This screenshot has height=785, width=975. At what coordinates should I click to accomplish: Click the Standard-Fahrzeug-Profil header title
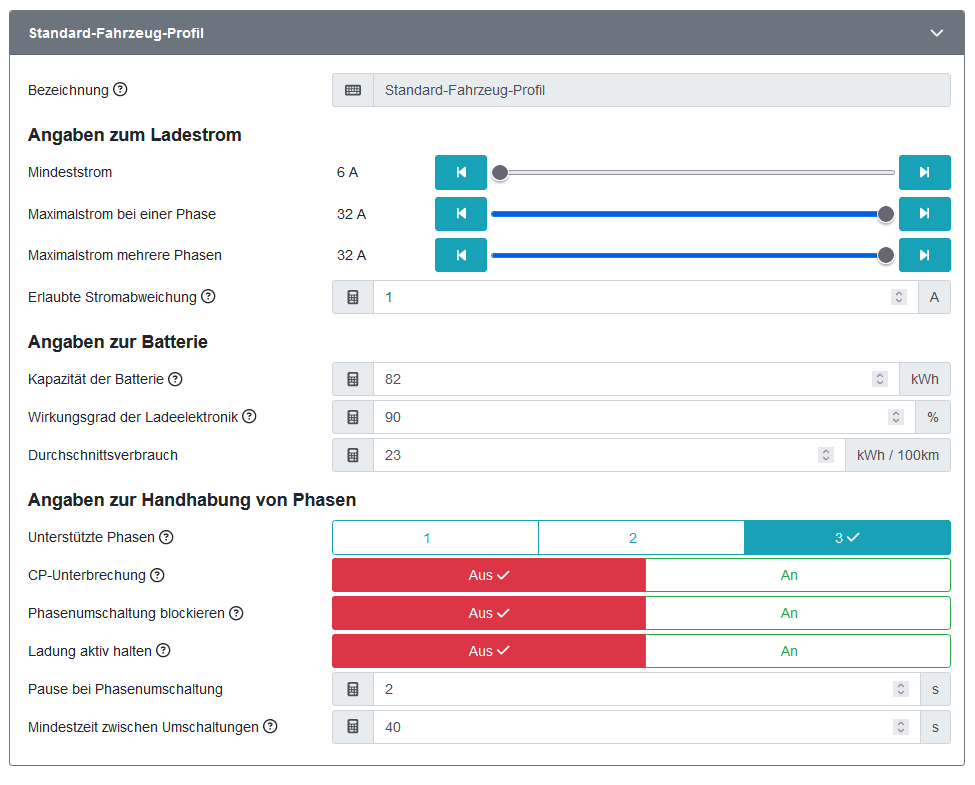[x=116, y=33]
